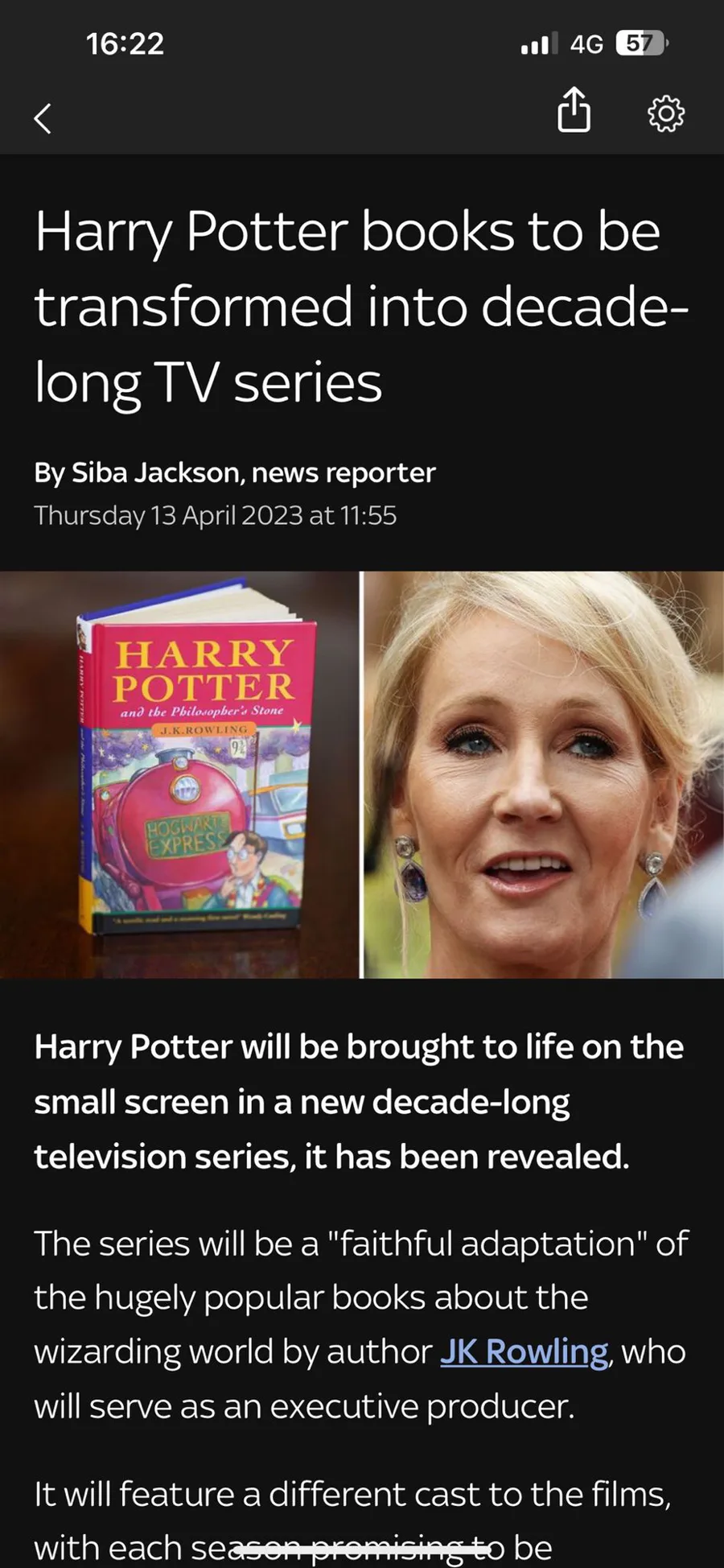Open the share sheet icon
Screen dimensions: 724x1568
[574, 110]
